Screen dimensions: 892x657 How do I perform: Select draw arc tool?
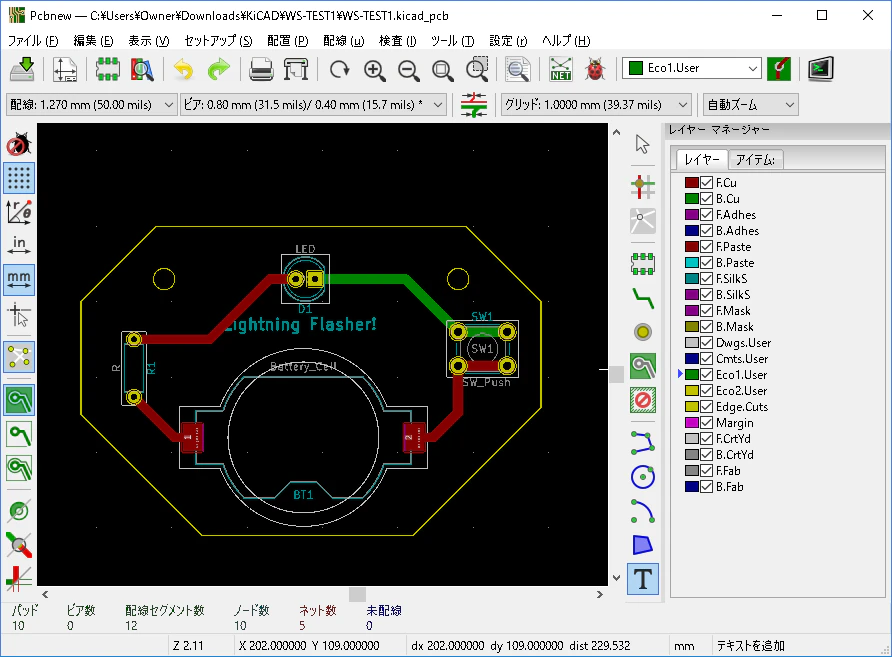(642, 511)
